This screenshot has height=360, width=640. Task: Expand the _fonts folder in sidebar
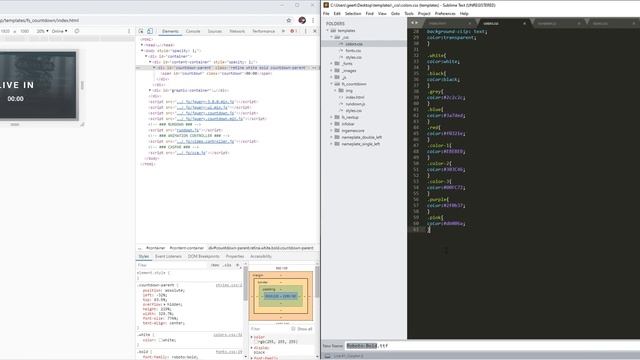[331, 64]
